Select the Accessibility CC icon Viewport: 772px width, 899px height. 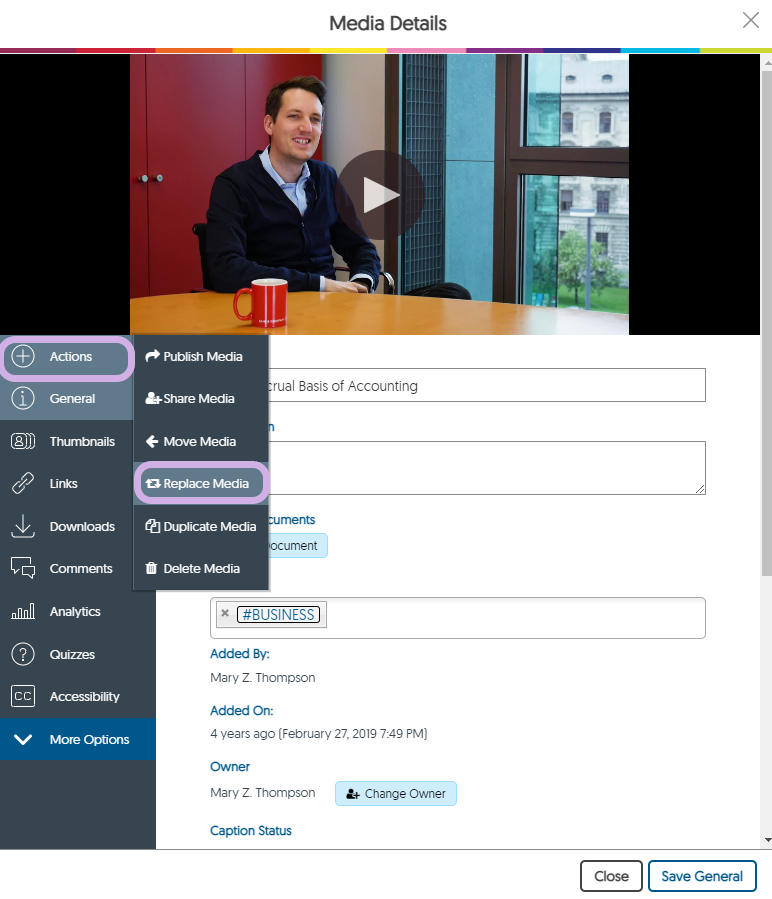23,697
